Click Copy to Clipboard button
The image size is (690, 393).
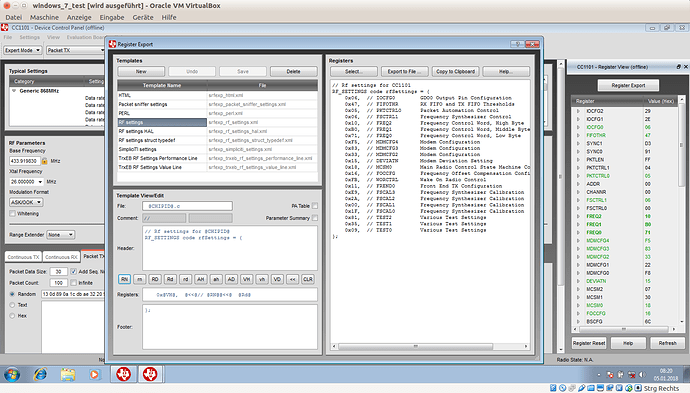click(455, 71)
